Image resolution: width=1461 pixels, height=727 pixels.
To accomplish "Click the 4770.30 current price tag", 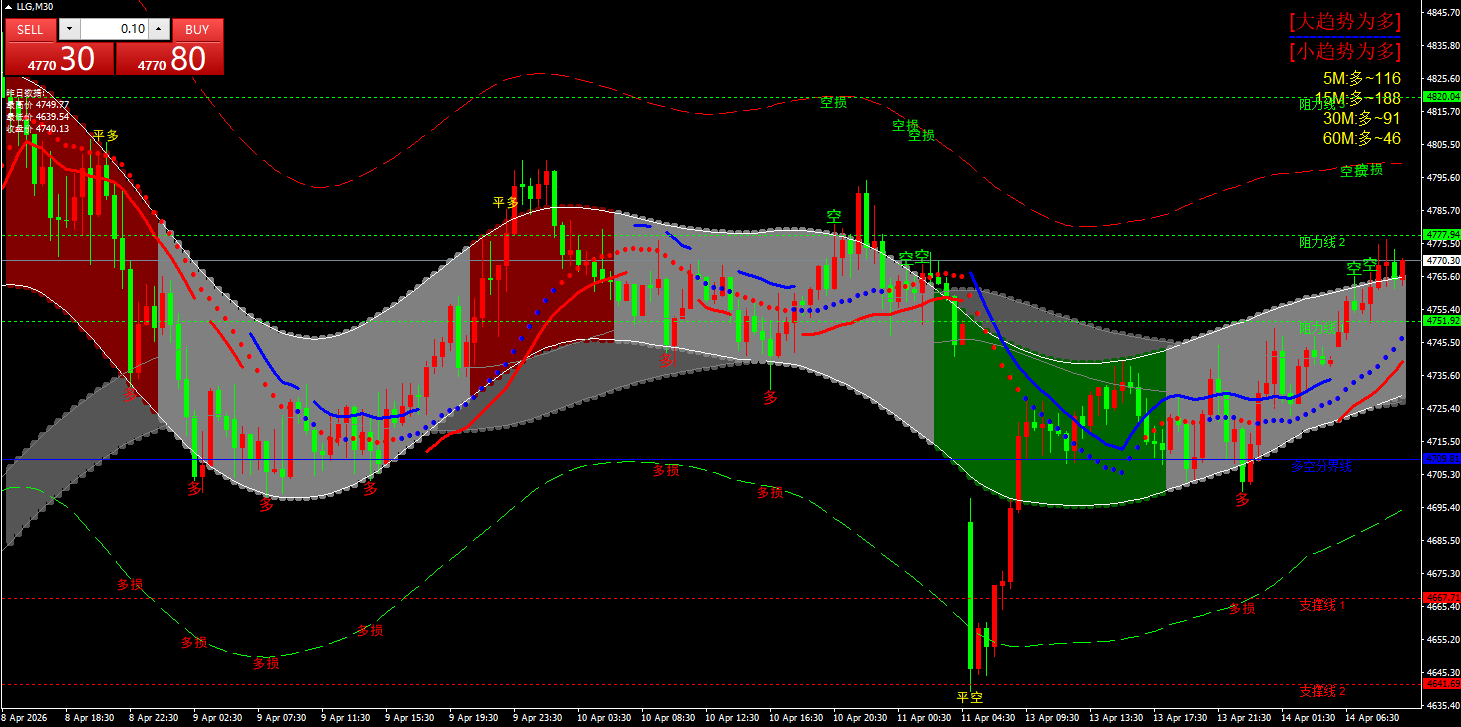I will 1442,260.
